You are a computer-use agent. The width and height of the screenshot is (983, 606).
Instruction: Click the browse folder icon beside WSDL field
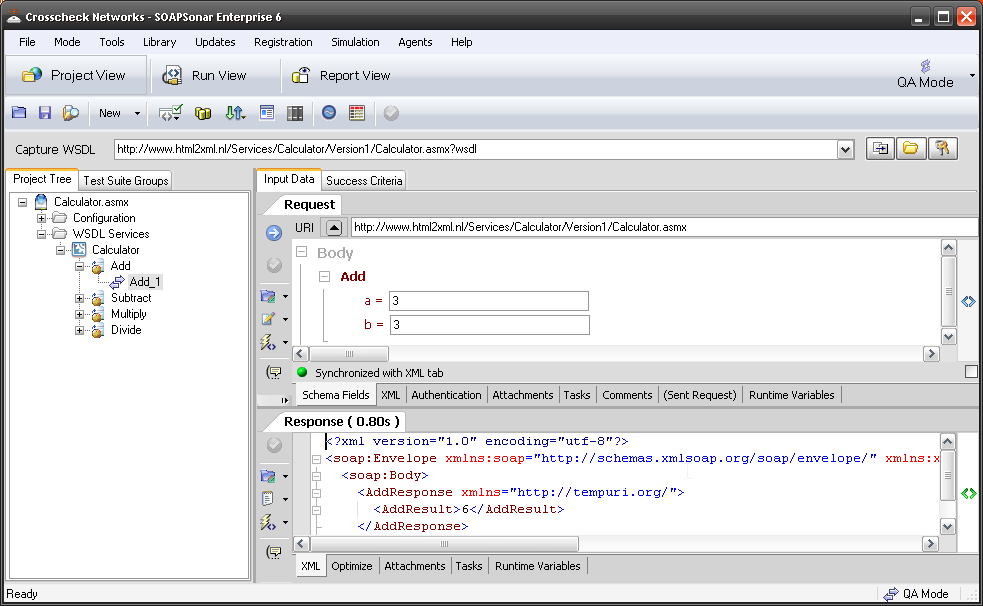(911, 149)
